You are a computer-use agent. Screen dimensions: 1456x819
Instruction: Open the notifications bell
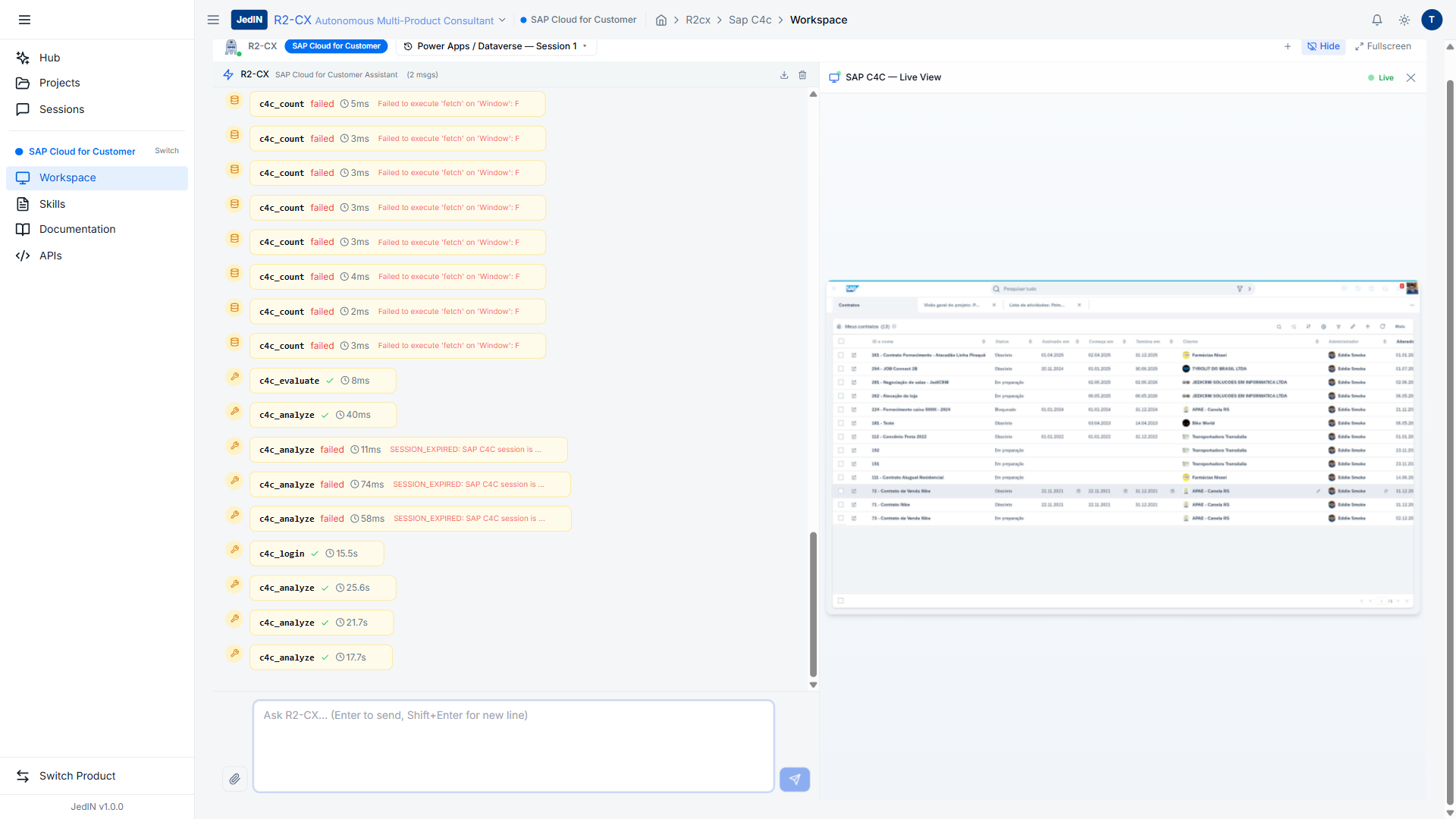(1376, 20)
